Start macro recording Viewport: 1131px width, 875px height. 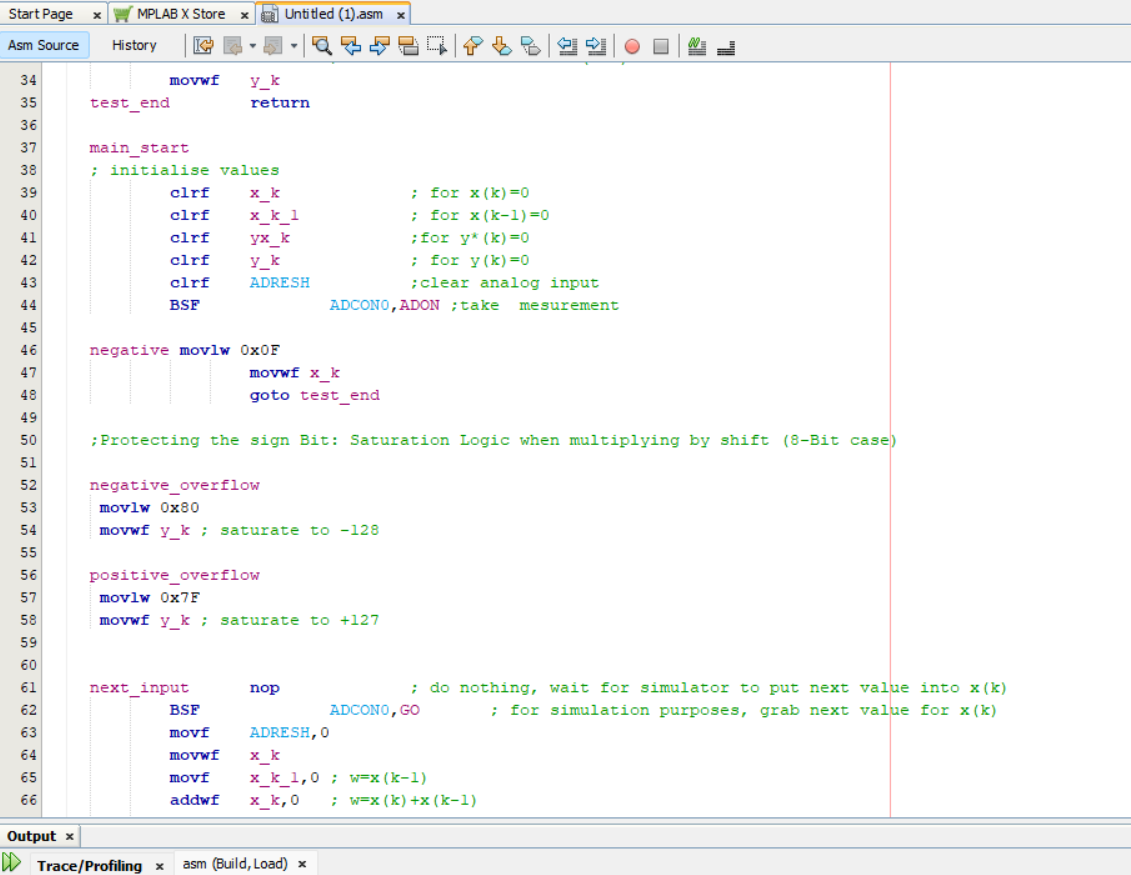point(632,46)
